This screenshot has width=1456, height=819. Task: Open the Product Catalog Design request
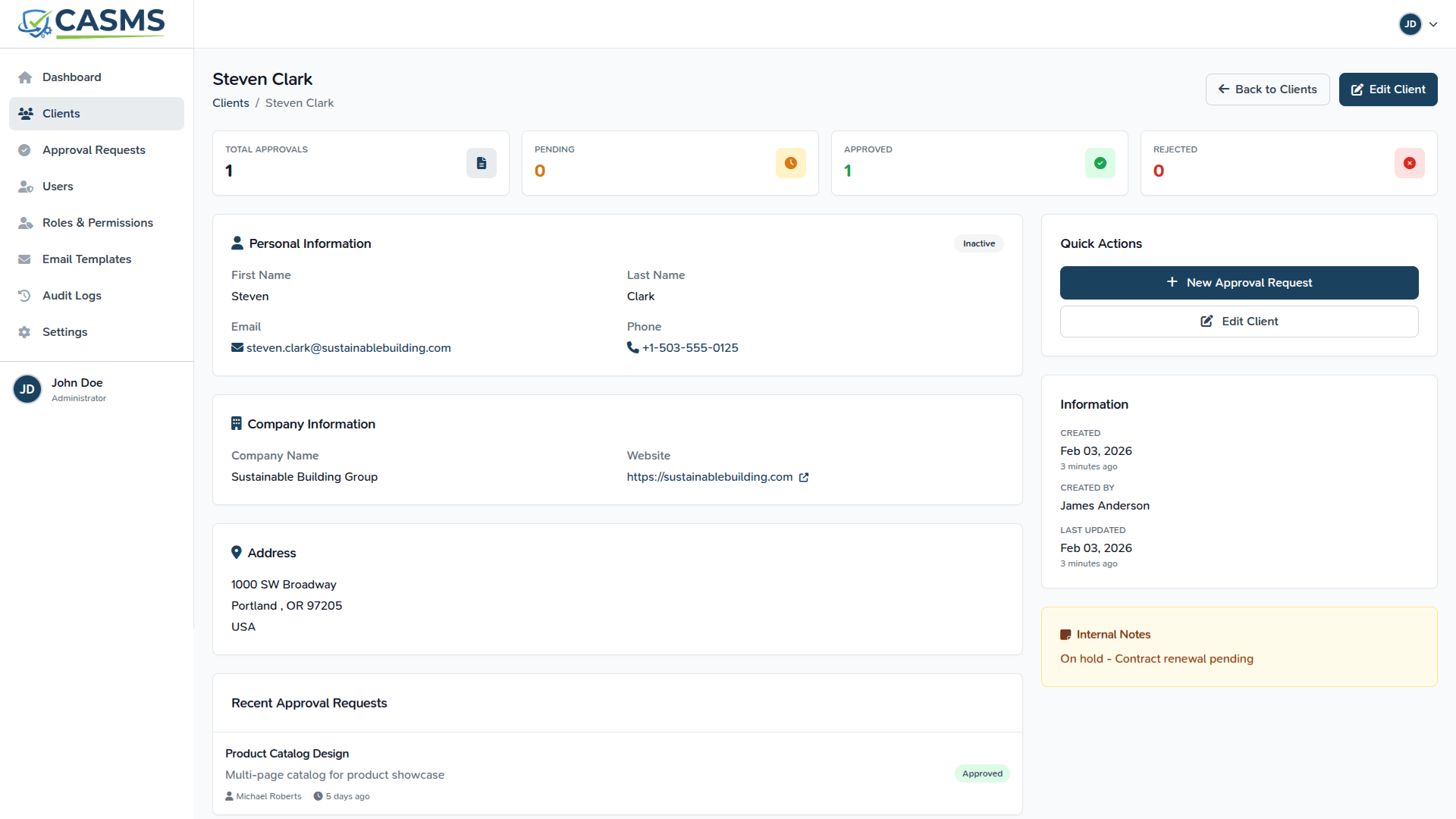click(287, 754)
